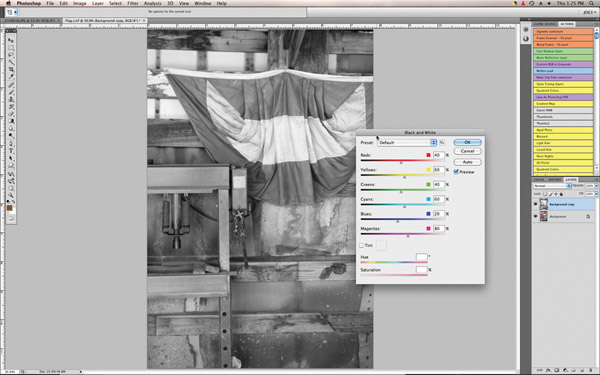
Task: Open the Analysis menu
Action: [x=153, y=3]
